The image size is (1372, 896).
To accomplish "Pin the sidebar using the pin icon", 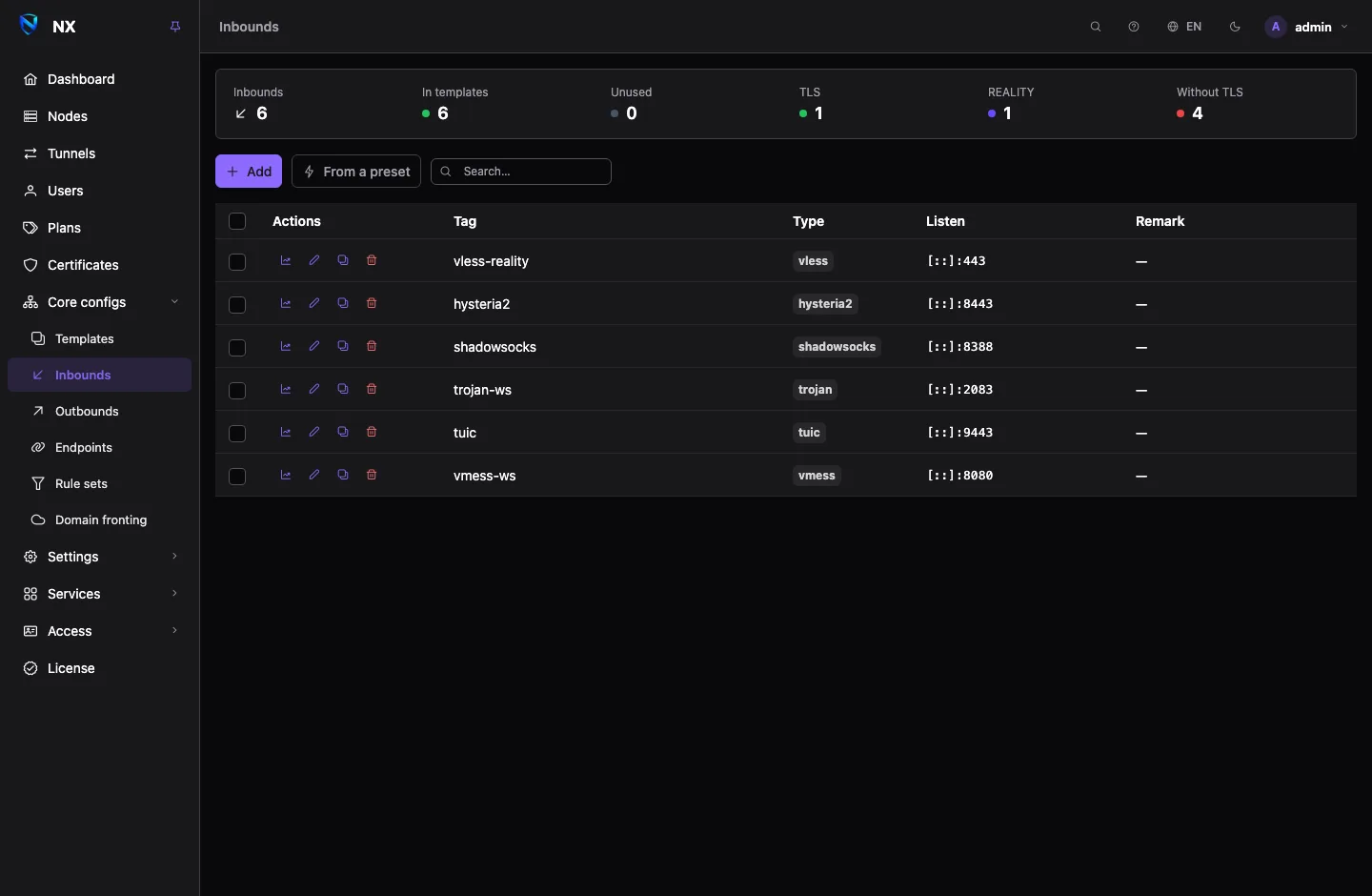I will [175, 27].
